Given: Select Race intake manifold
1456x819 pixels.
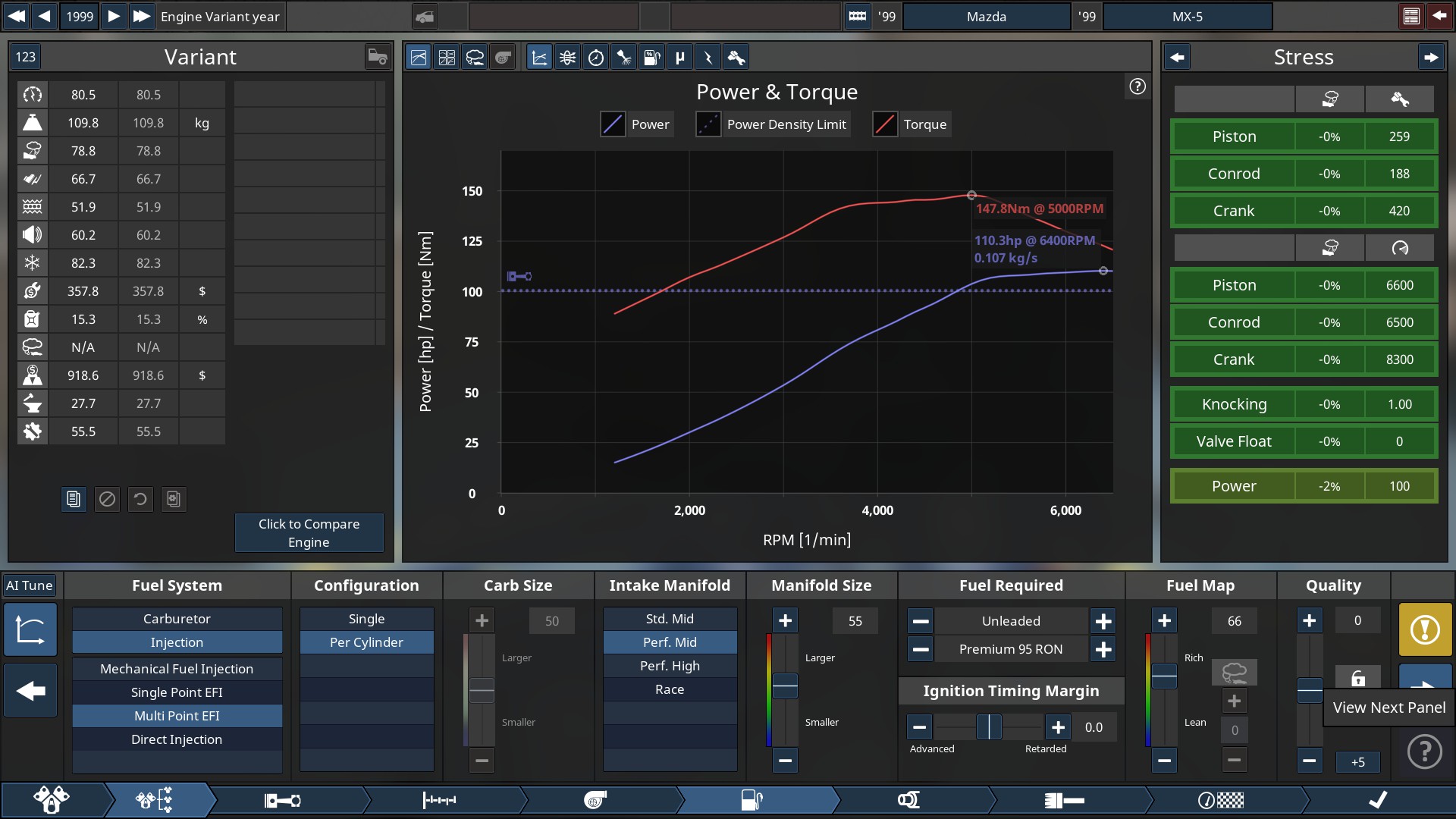Looking at the screenshot, I should point(670,689).
